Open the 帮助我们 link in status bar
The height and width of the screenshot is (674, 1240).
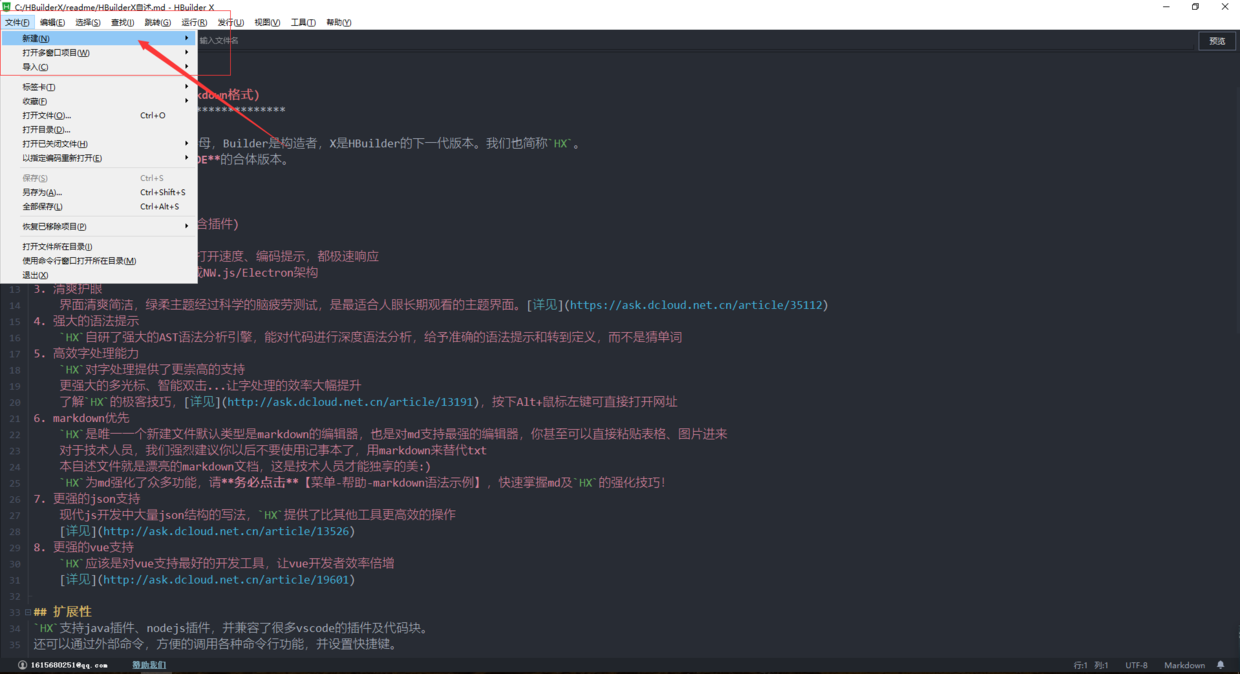[150, 665]
